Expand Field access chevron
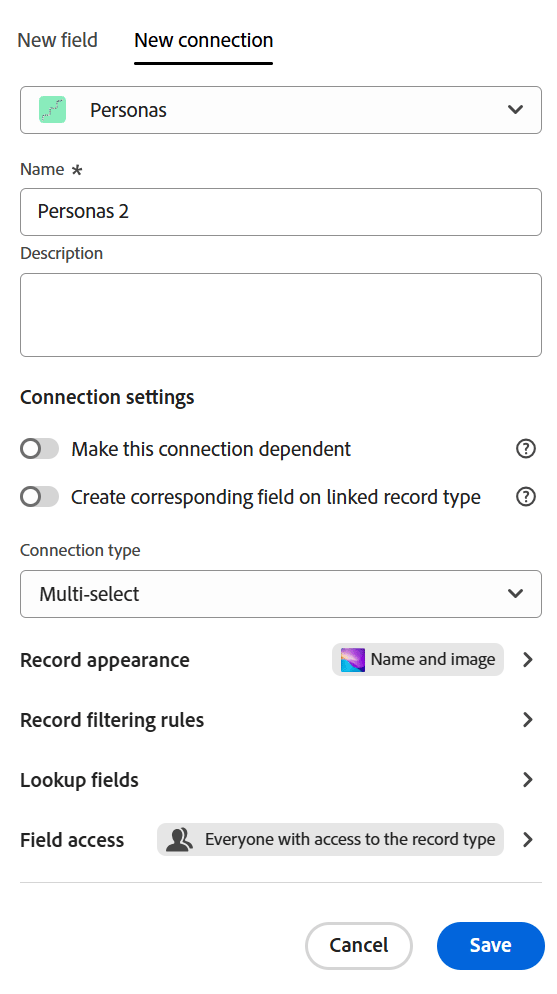 [x=527, y=840]
